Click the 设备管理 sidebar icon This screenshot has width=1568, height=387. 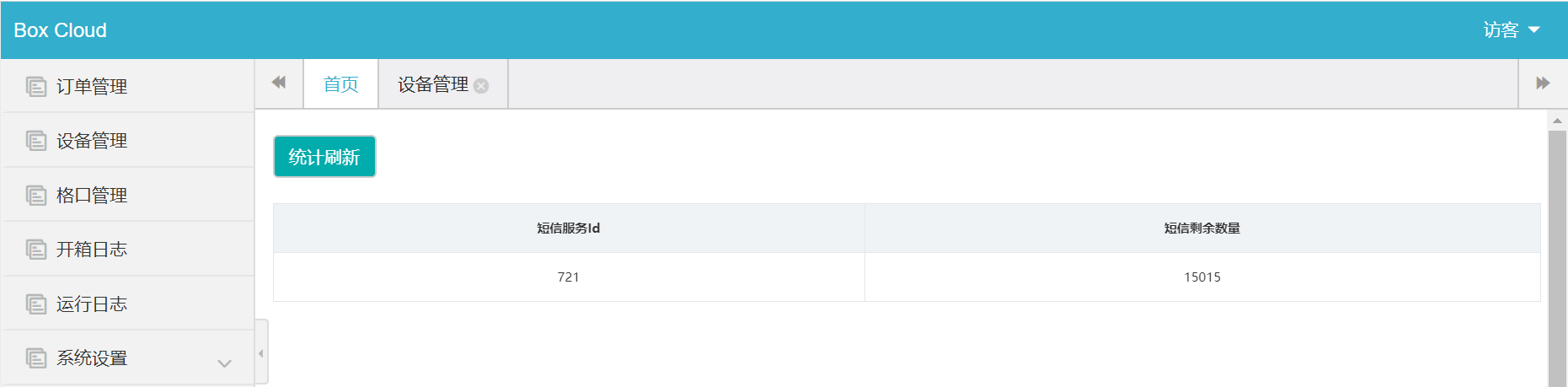[x=36, y=141]
